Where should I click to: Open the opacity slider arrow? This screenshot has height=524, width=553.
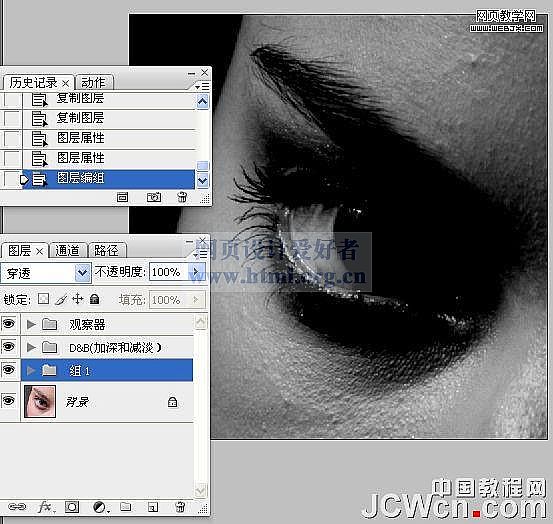coord(195,272)
